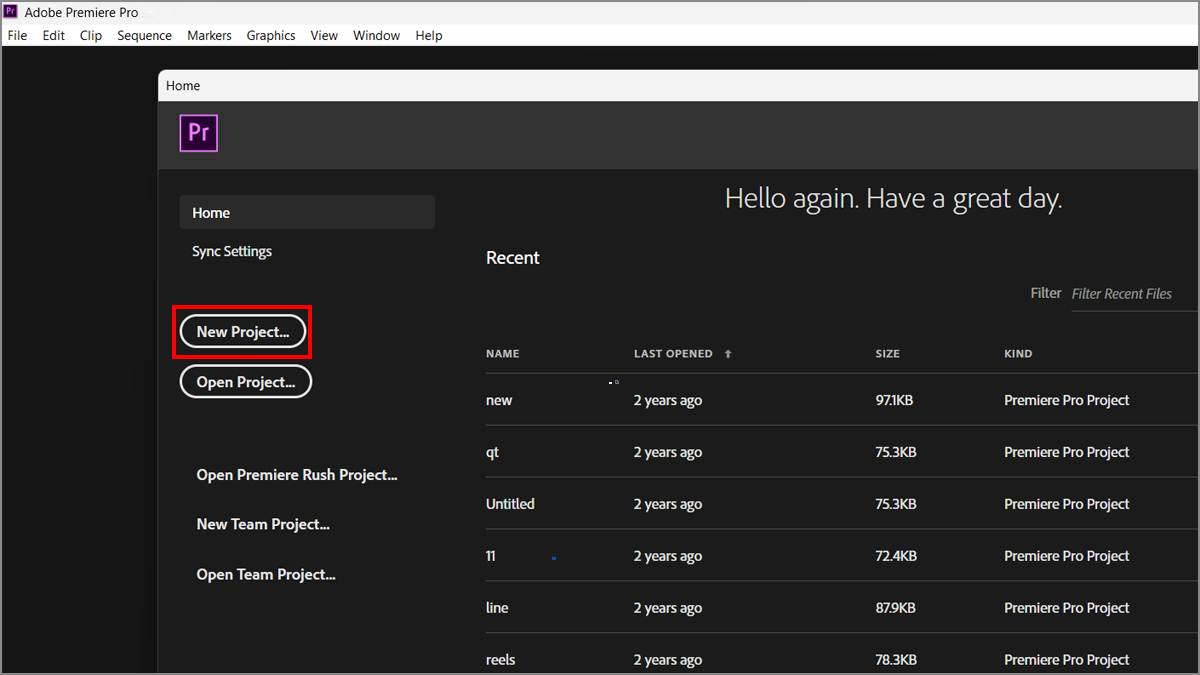This screenshot has height=675, width=1200.
Task: Open the Help menu
Action: (x=429, y=35)
